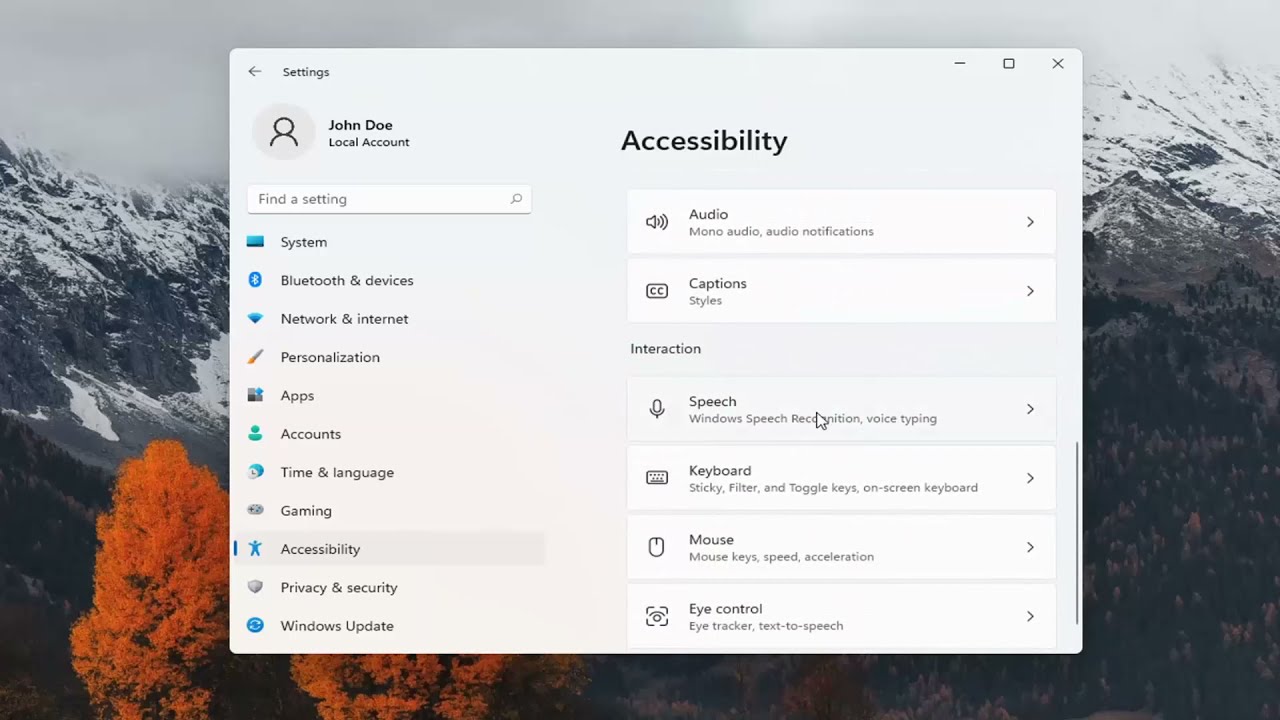Select Privacy & security
Screen dimensions: 1280x720
click(x=389, y=587)
